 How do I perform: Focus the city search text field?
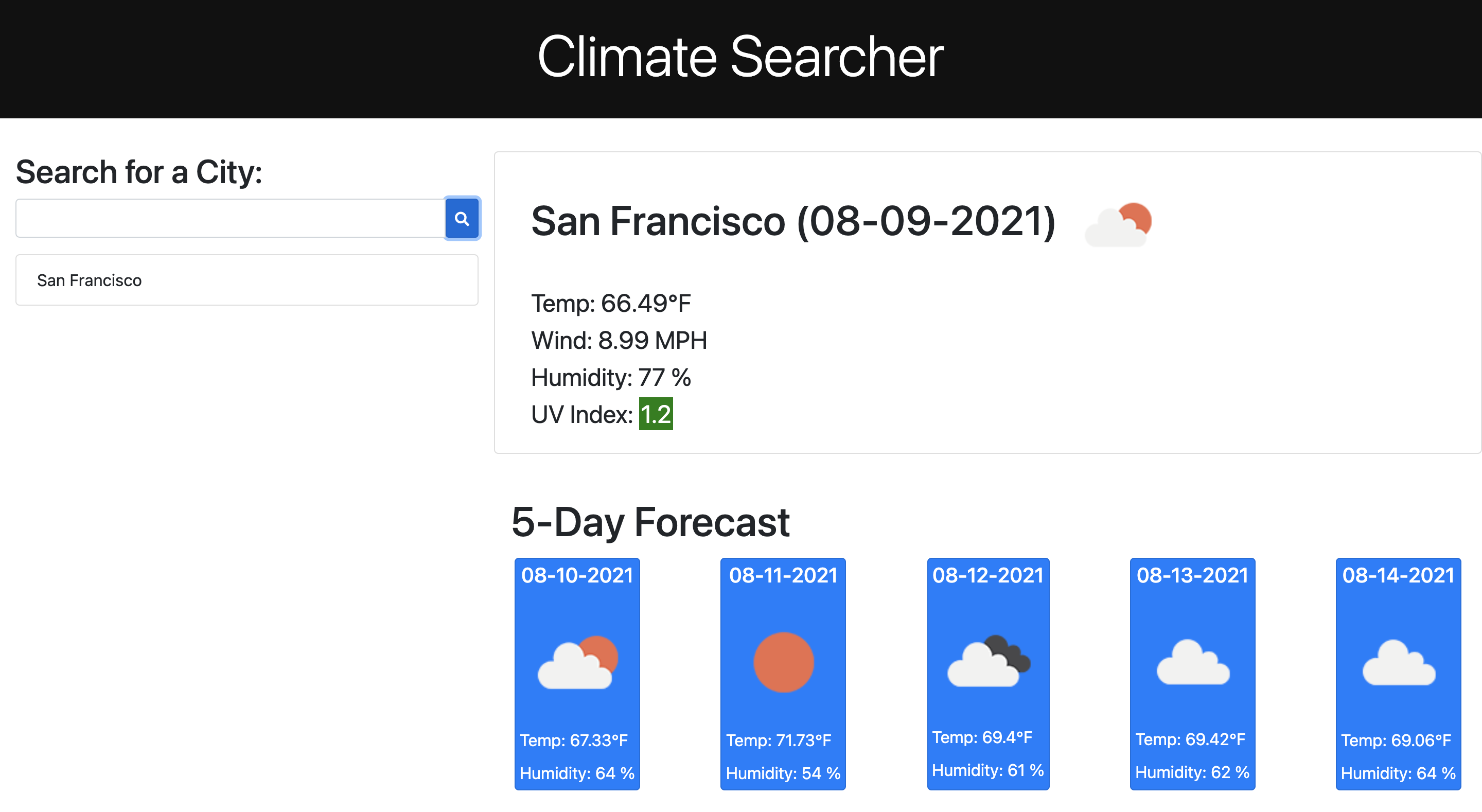(x=230, y=219)
